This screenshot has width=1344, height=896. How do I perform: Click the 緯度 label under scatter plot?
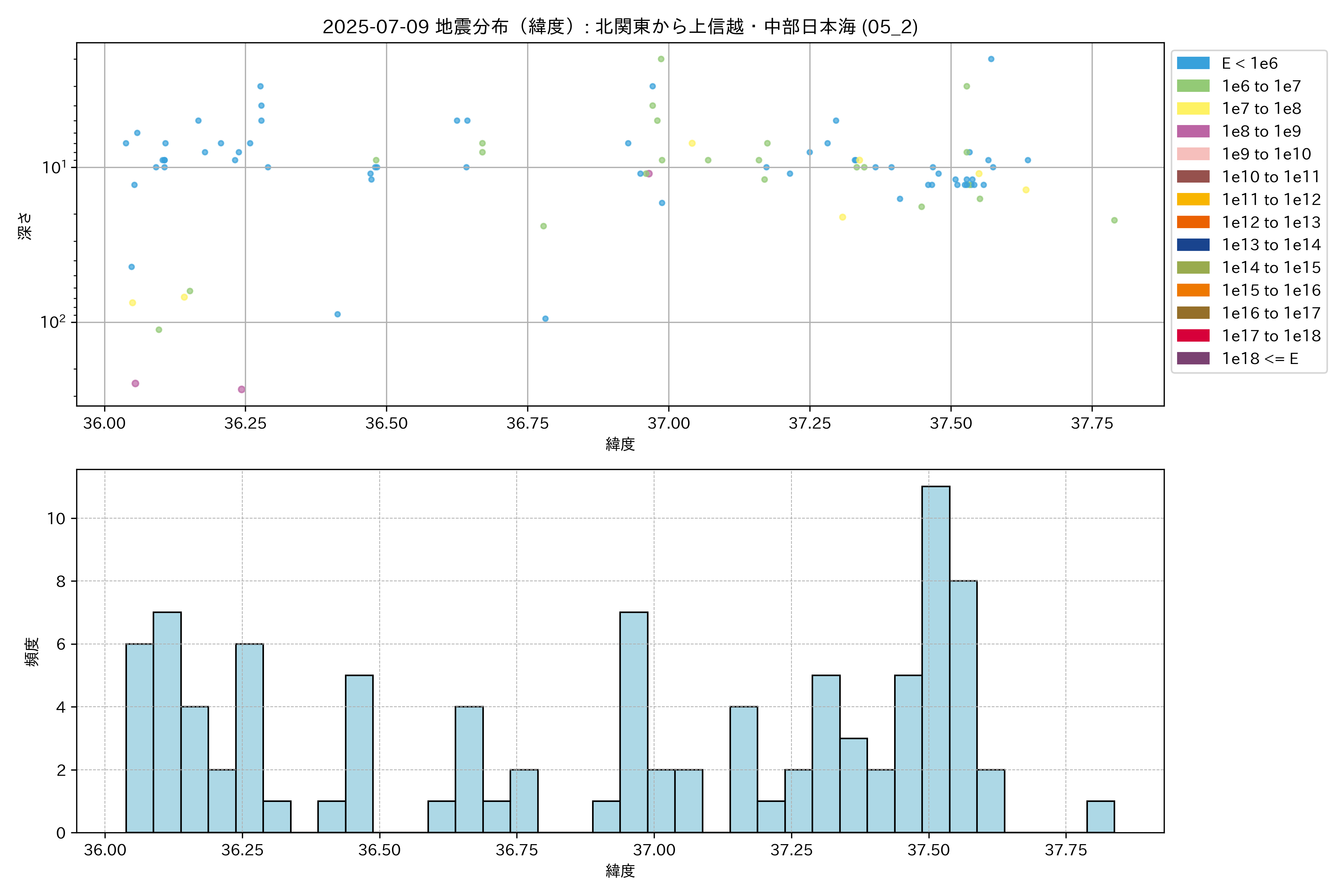(620, 444)
